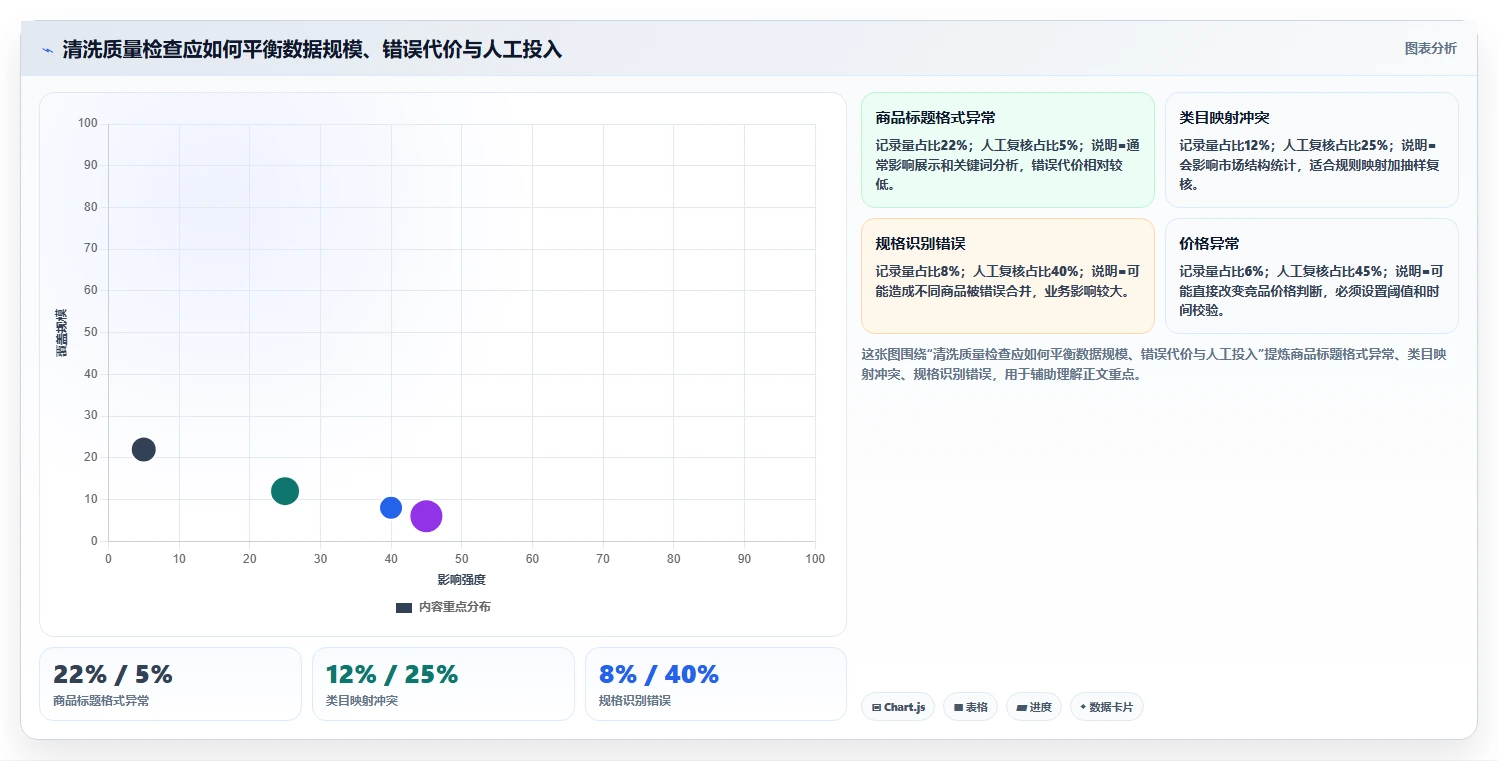Open the 商品标题格式异常 info card
This screenshot has width=1498, height=761.
1007,150
